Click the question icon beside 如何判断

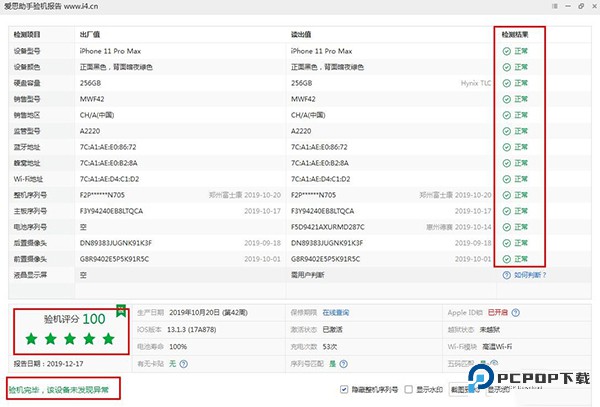(507, 275)
